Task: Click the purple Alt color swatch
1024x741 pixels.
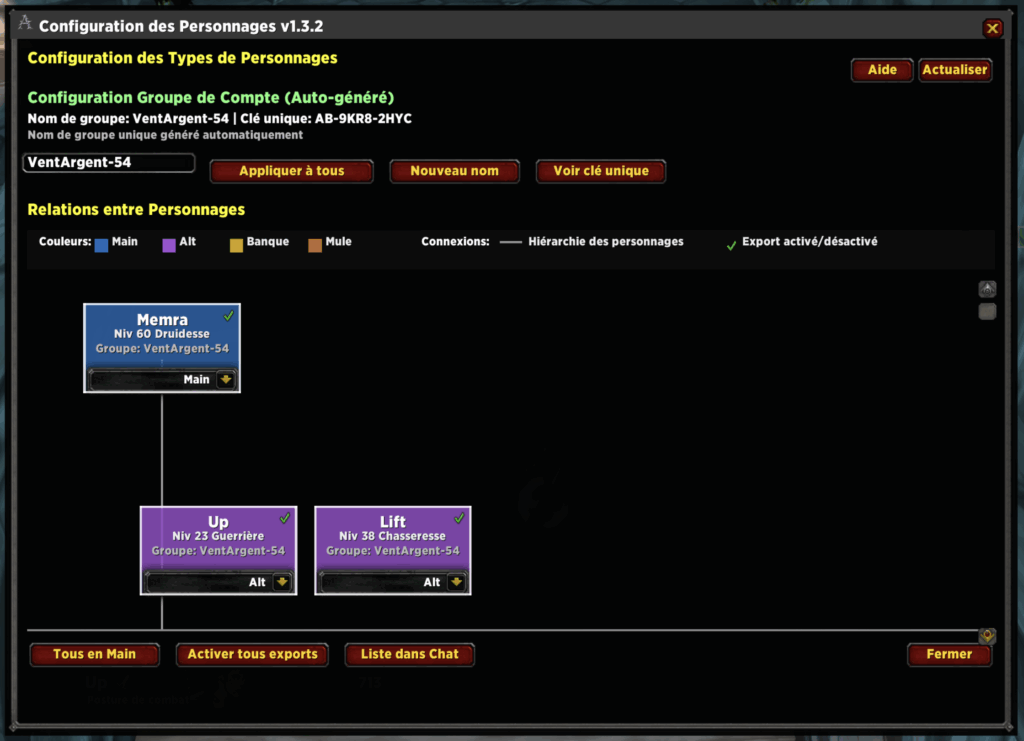Action: tap(169, 244)
